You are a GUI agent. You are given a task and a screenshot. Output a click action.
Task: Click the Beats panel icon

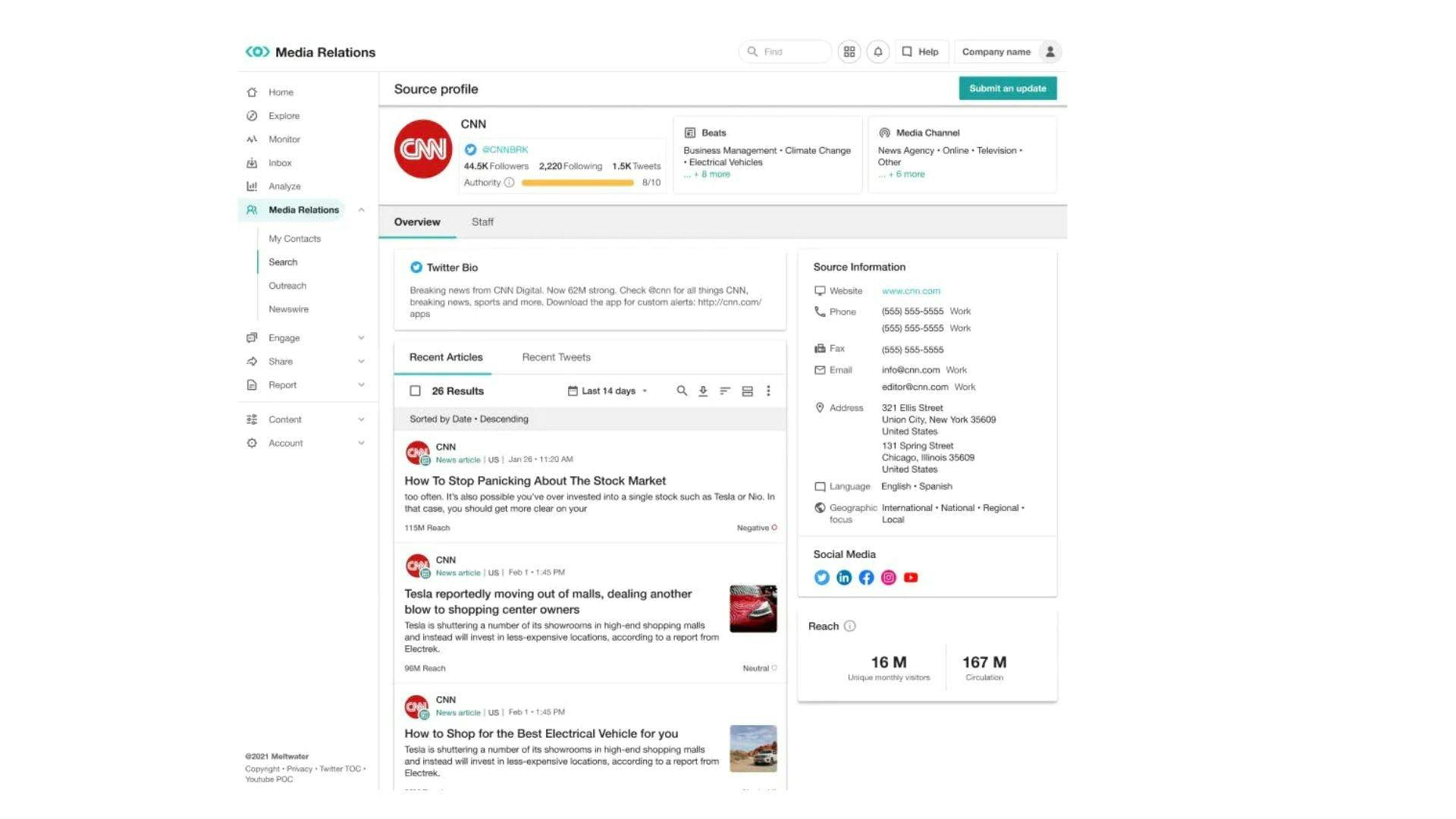(690, 133)
